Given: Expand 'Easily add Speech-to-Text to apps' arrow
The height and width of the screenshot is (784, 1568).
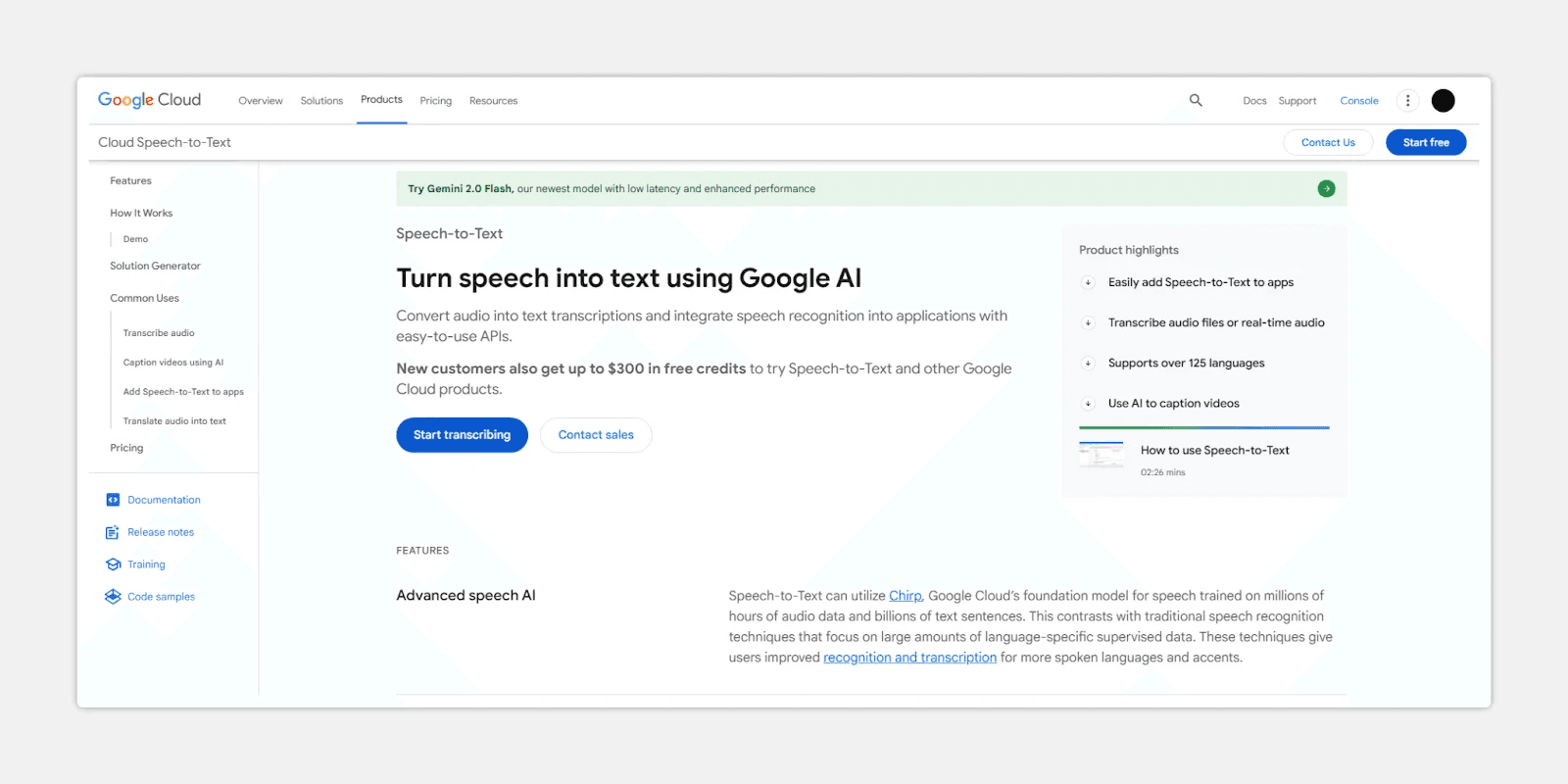Looking at the screenshot, I should [x=1088, y=282].
